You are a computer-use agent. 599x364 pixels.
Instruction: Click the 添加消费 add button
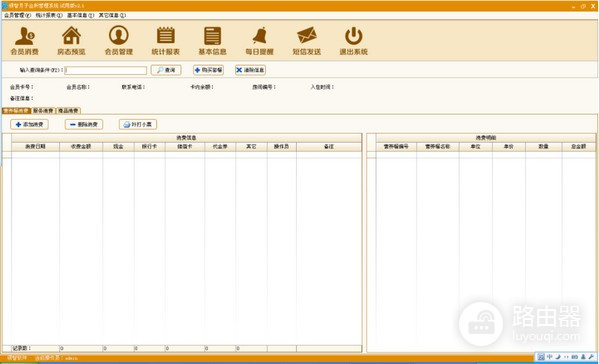tap(29, 125)
